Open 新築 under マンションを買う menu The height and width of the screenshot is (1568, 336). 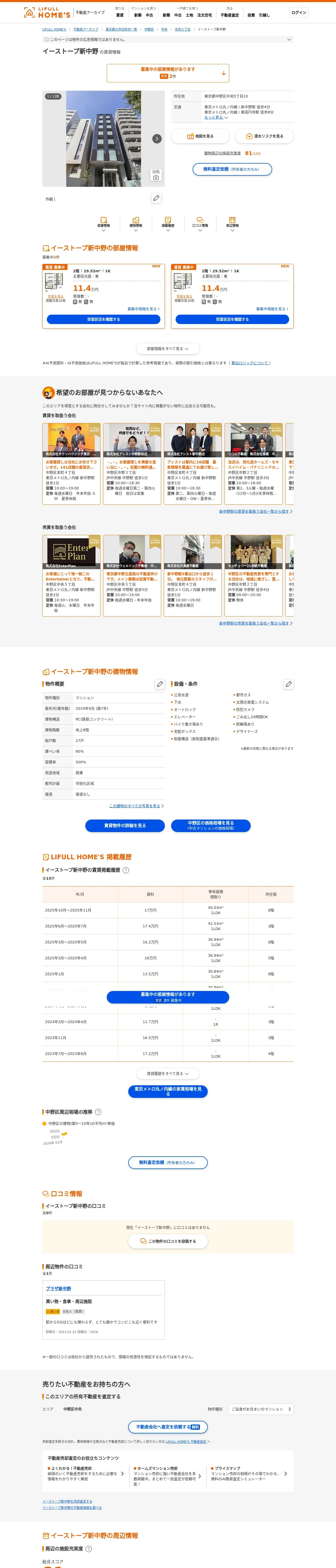pos(138,15)
